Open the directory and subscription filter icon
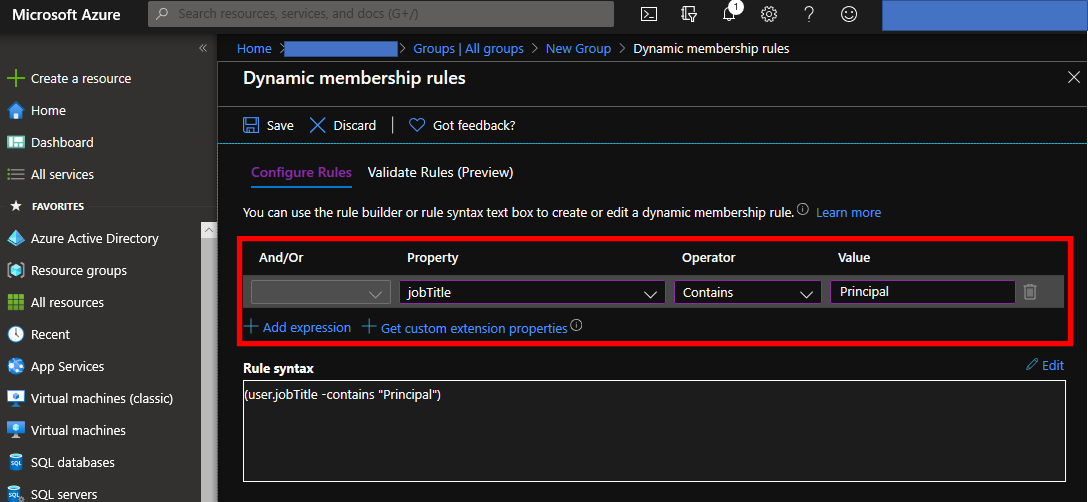The image size is (1088, 502). click(x=688, y=14)
